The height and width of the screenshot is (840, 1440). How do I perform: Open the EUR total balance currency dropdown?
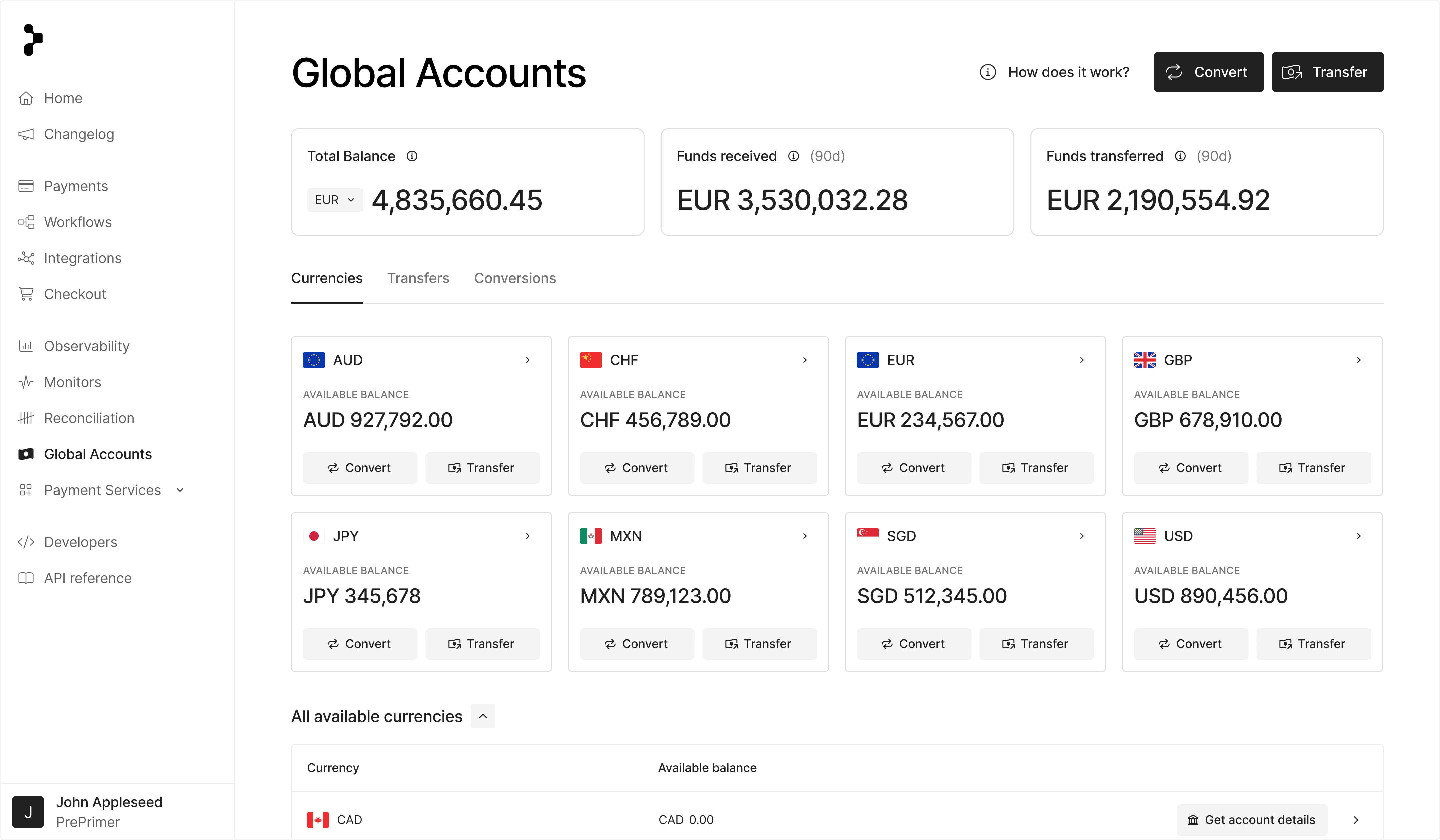tap(334, 200)
